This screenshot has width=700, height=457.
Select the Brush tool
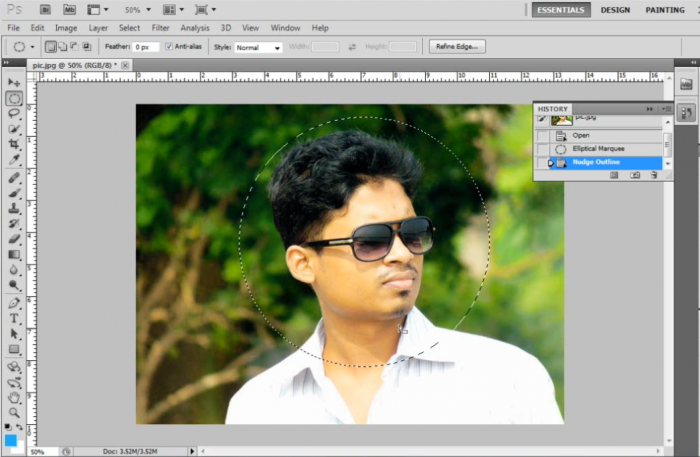(14, 193)
